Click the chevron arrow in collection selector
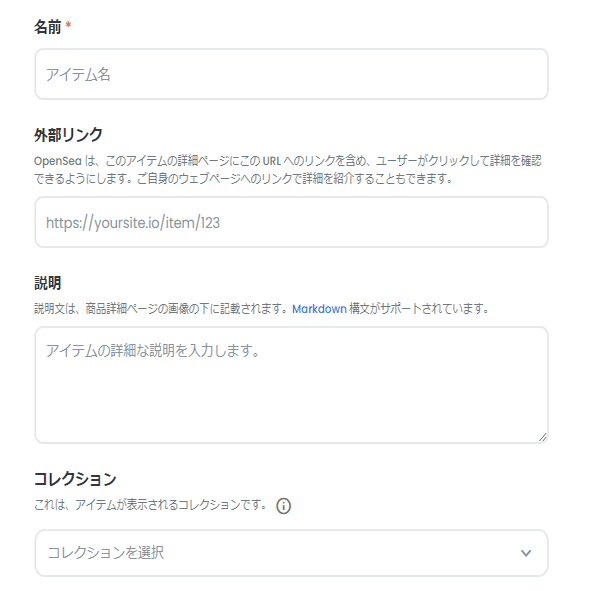The width and height of the screenshot is (591, 591). click(526, 553)
